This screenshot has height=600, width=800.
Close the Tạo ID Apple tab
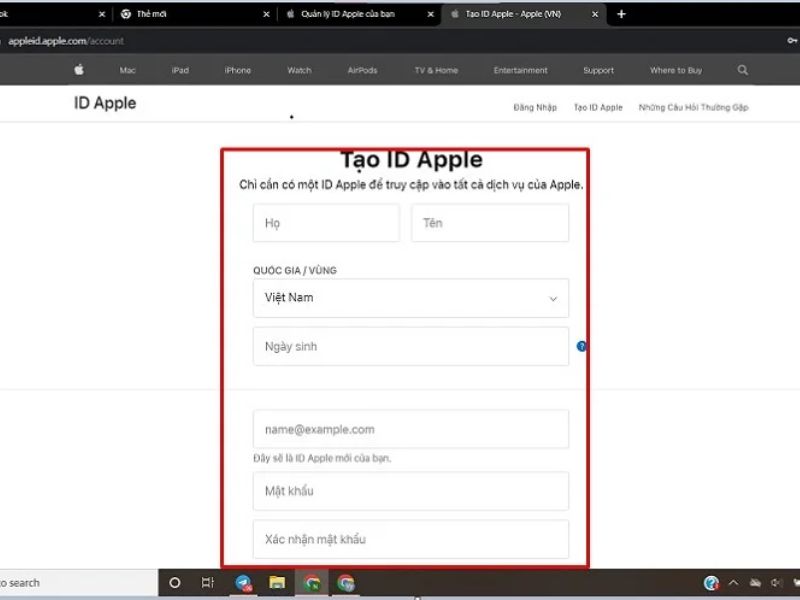[x=595, y=14]
